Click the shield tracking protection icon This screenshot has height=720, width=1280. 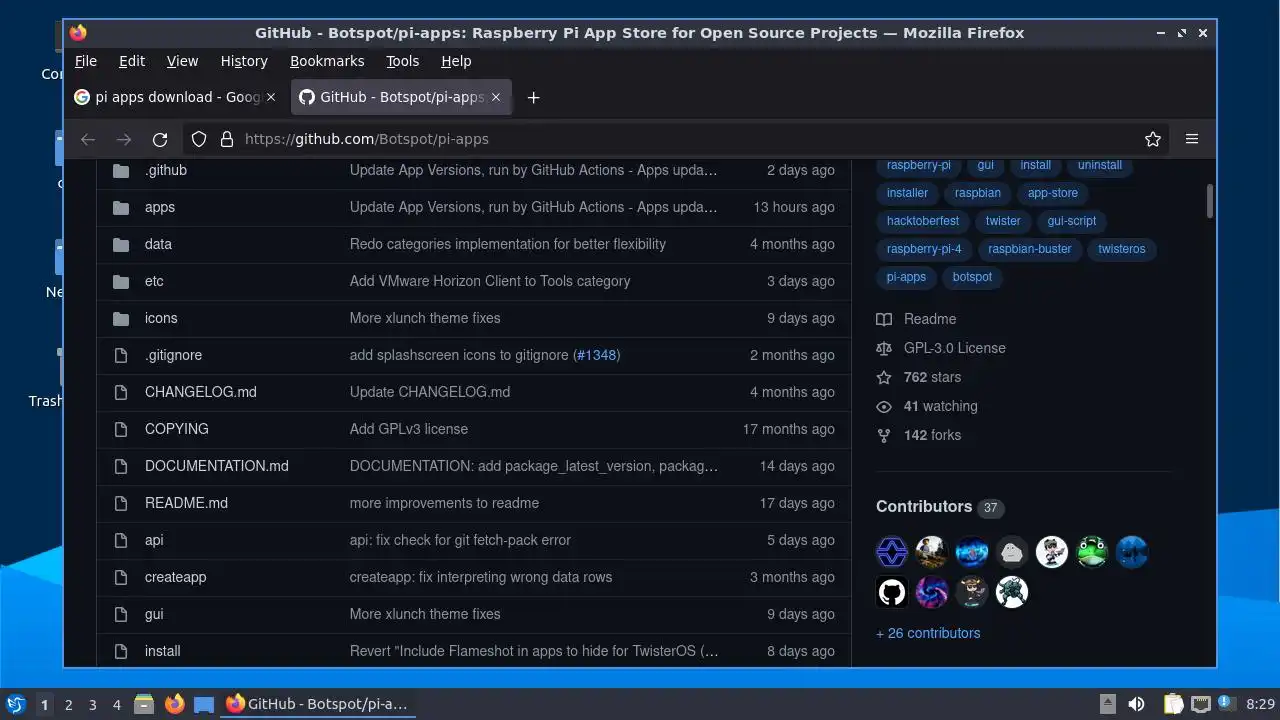coord(199,139)
